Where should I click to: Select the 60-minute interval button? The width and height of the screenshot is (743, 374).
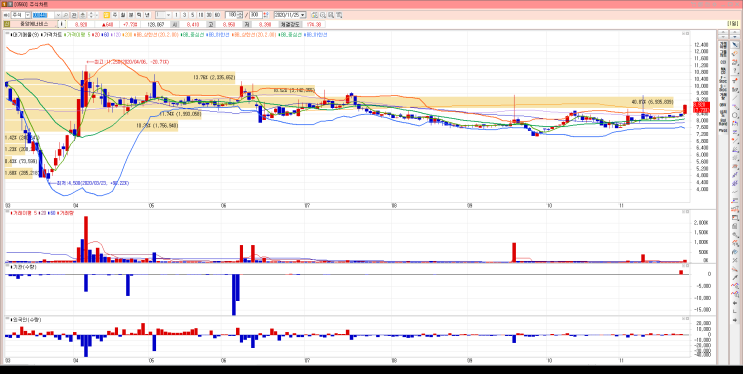(x=217, y=15)
